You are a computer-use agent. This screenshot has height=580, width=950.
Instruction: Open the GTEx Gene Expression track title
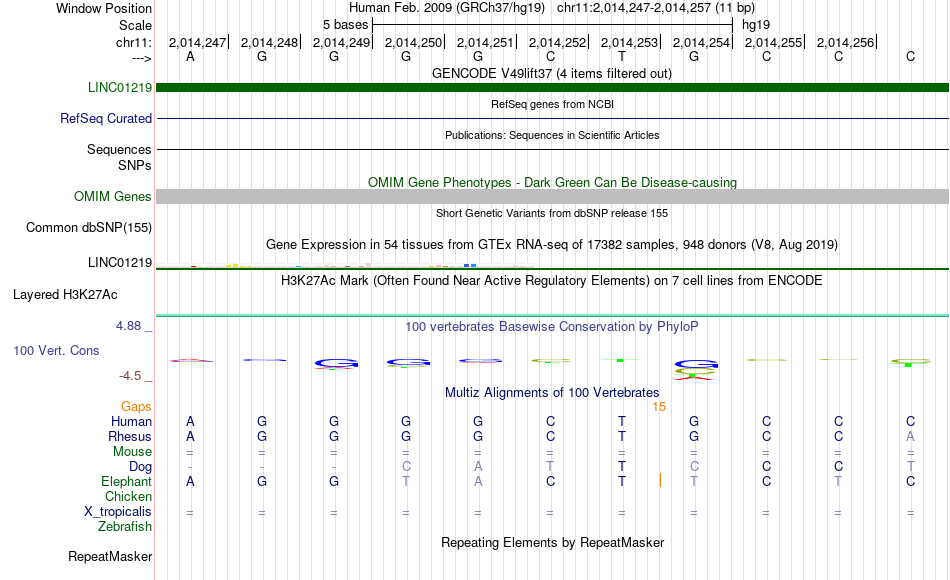[552, 245]
